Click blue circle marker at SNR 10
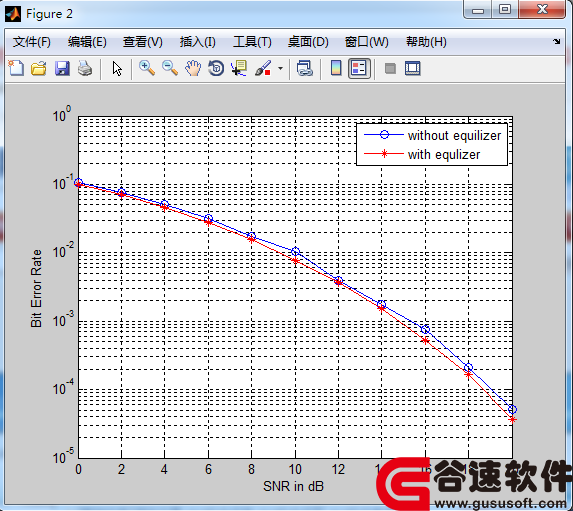573x511 pixels. (296, 251)
